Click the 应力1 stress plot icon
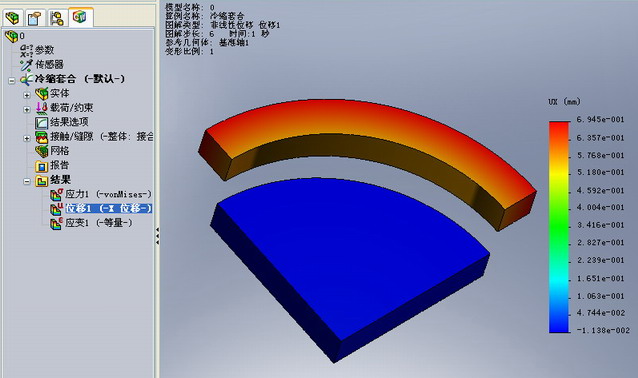Image resolution: width=638 pixels, height=378 pixels. (x=57, y=194)
